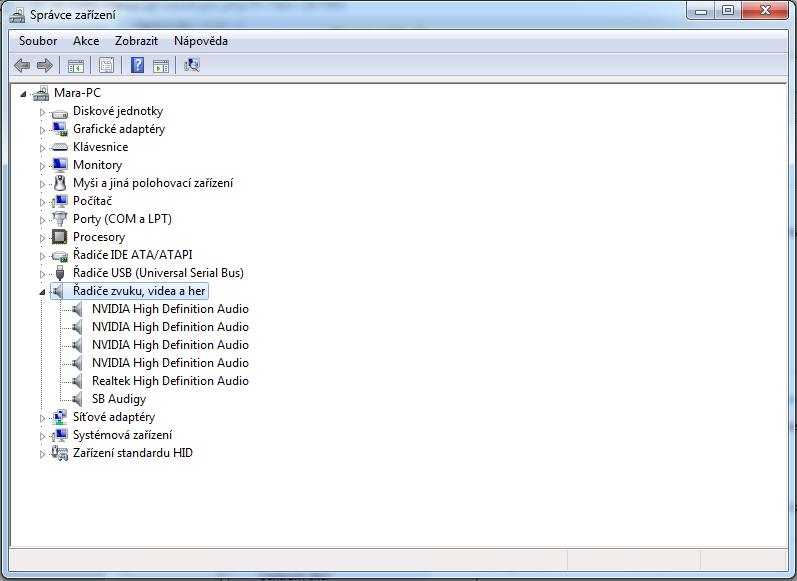Expand the Zařízení standardu HID node

point(42,454)
